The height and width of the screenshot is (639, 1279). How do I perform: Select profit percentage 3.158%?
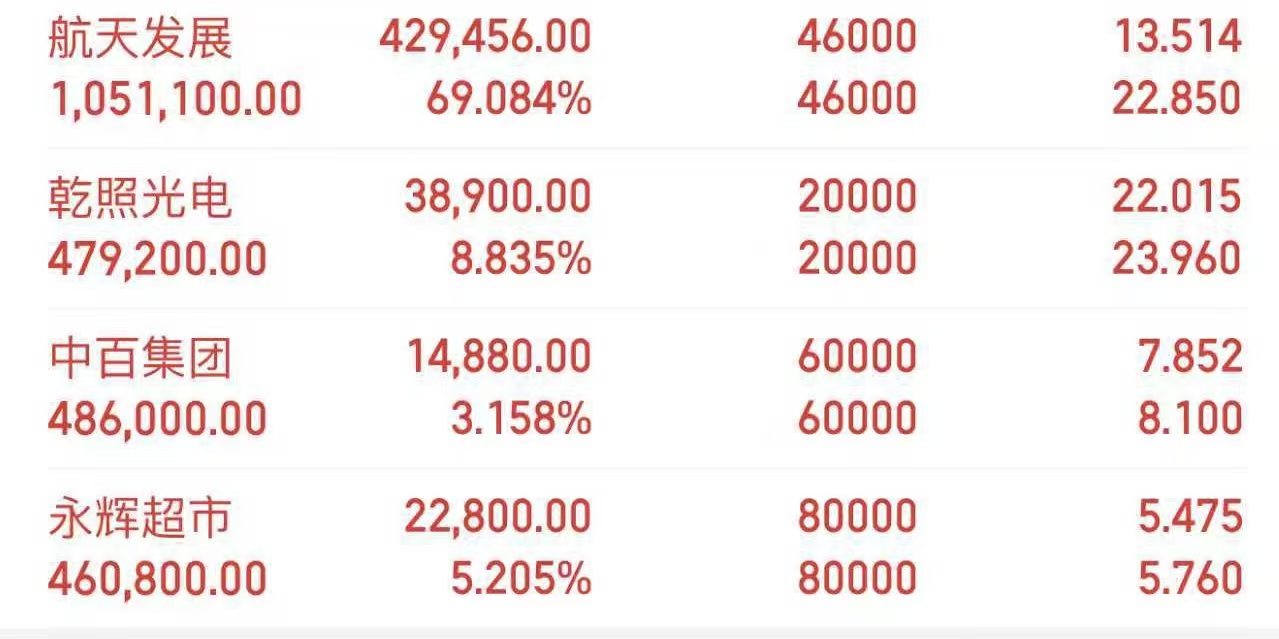click(521, 419)
